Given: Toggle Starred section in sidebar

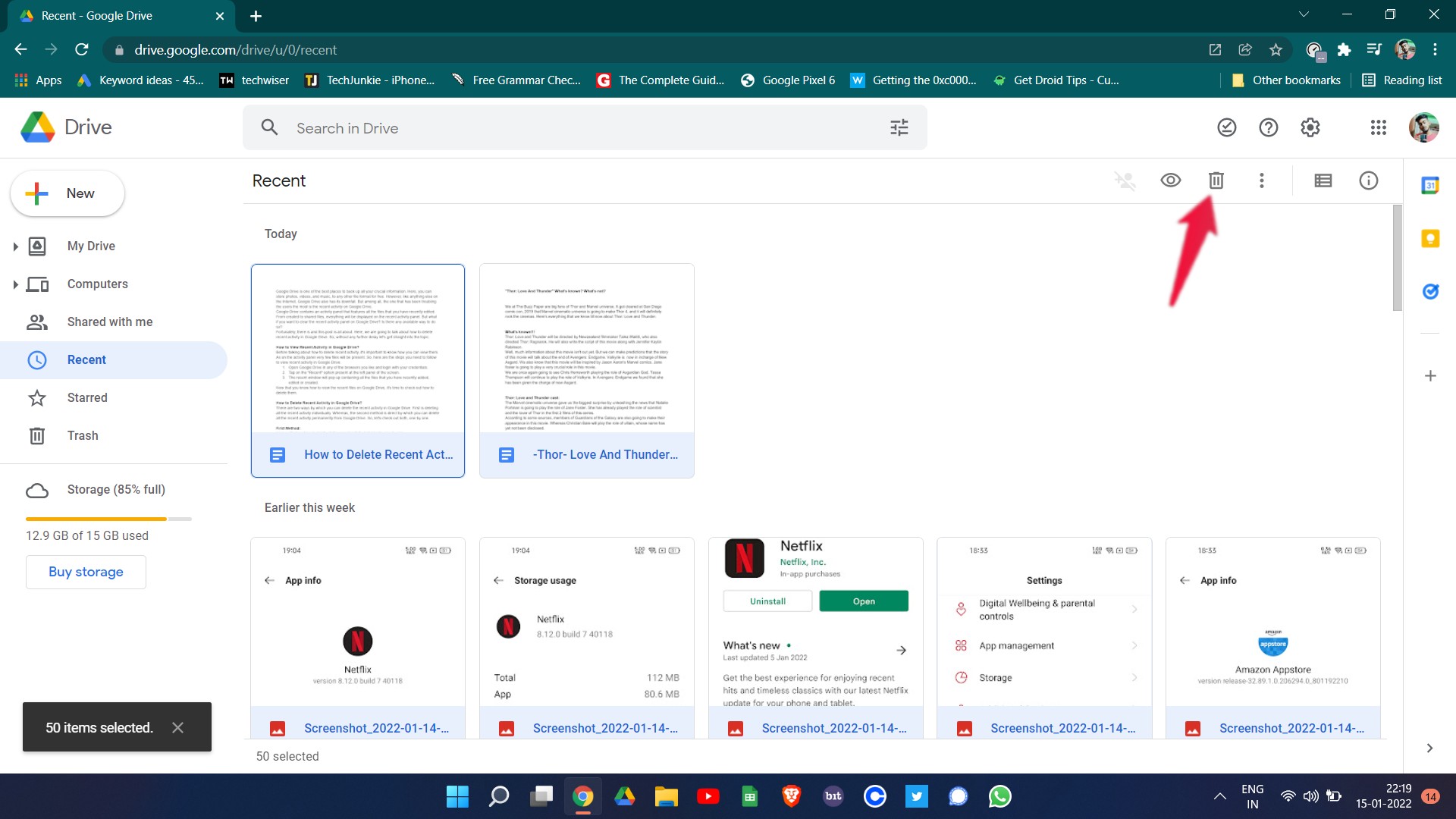Looking at the screenshot, I should tap(87, 397).
